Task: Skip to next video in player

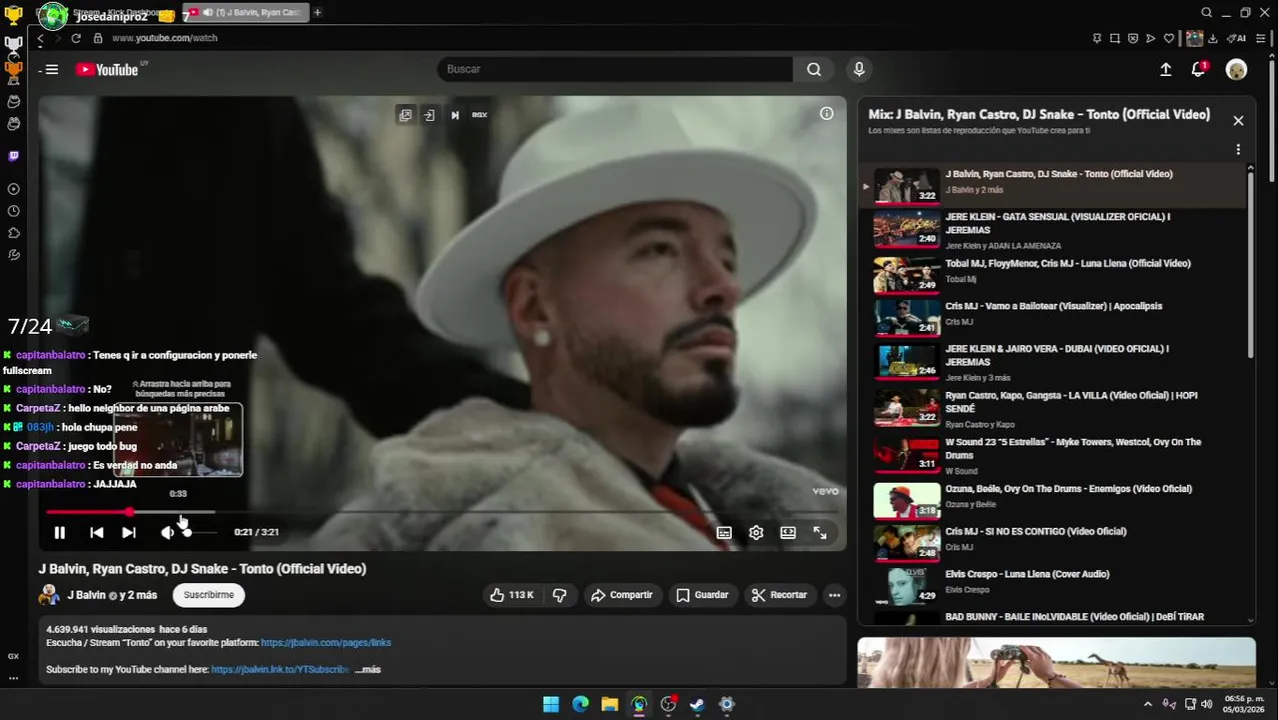Action: [x=129, y=533]
